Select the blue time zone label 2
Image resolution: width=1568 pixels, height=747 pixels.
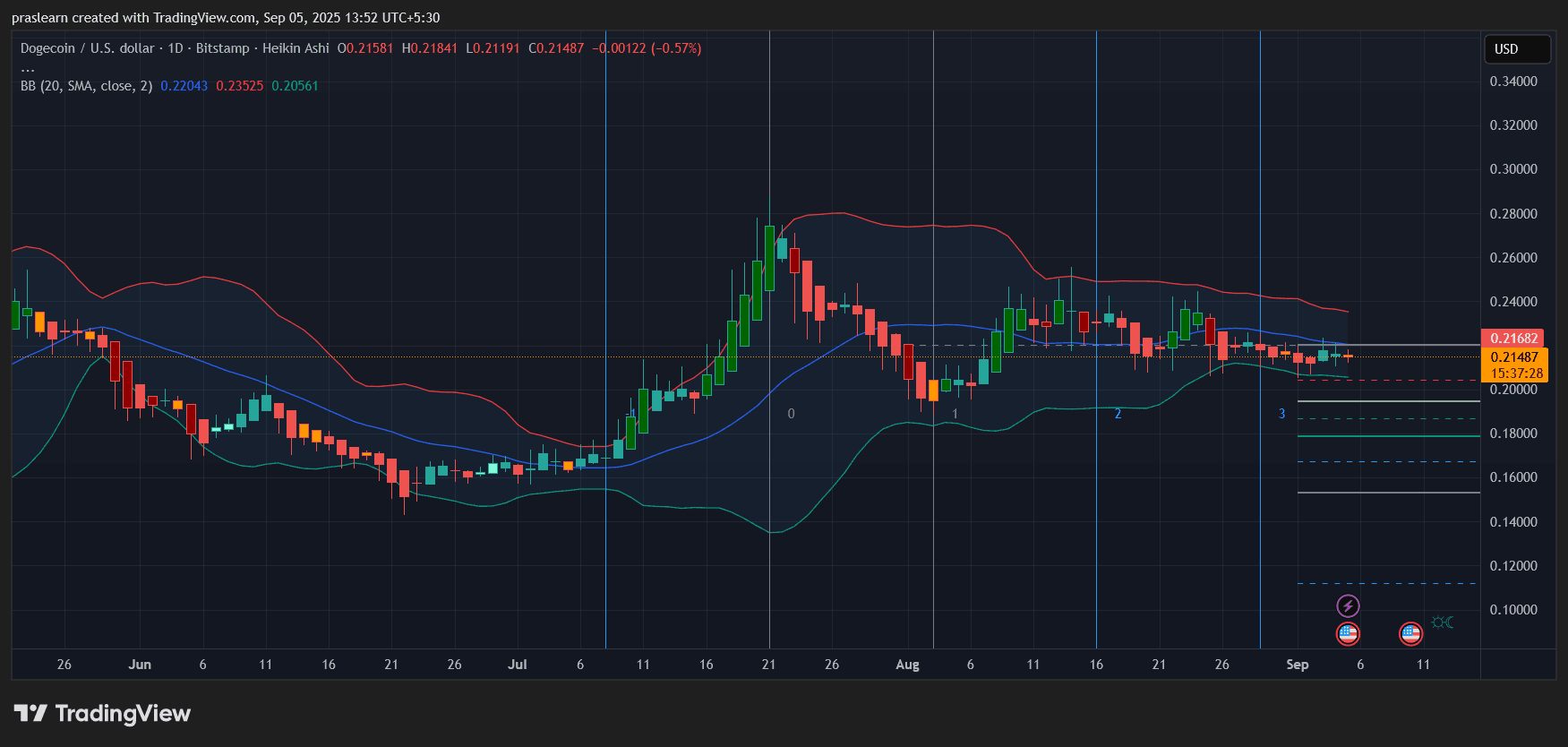click(1118, 414)
